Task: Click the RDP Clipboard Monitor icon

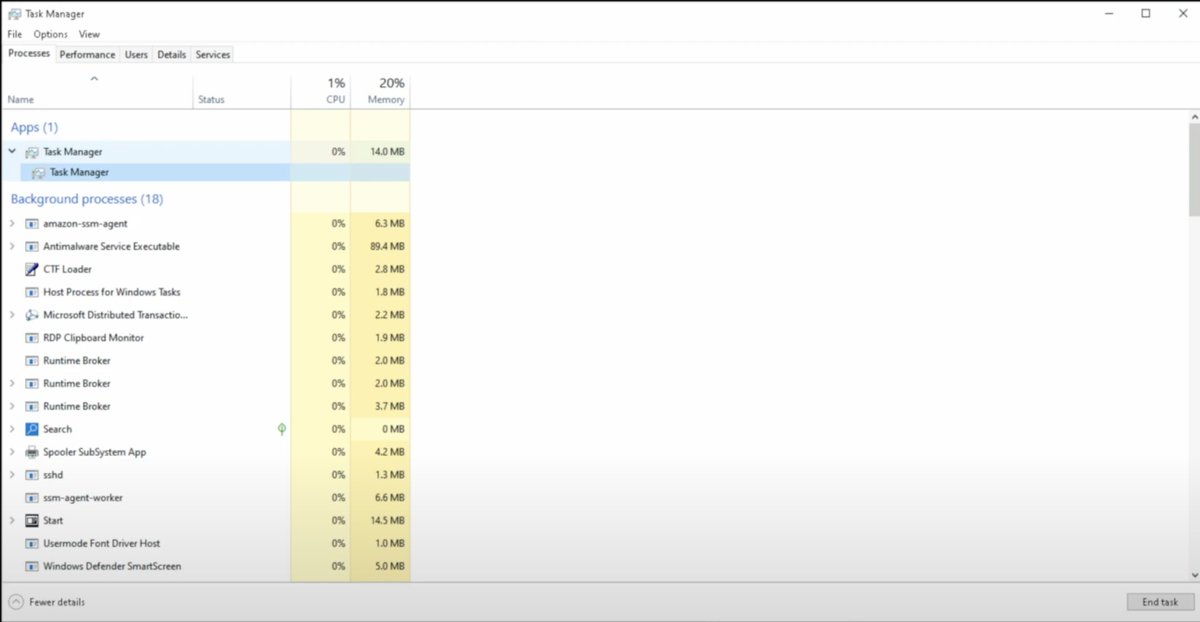Action: click(x=32, y=338)
